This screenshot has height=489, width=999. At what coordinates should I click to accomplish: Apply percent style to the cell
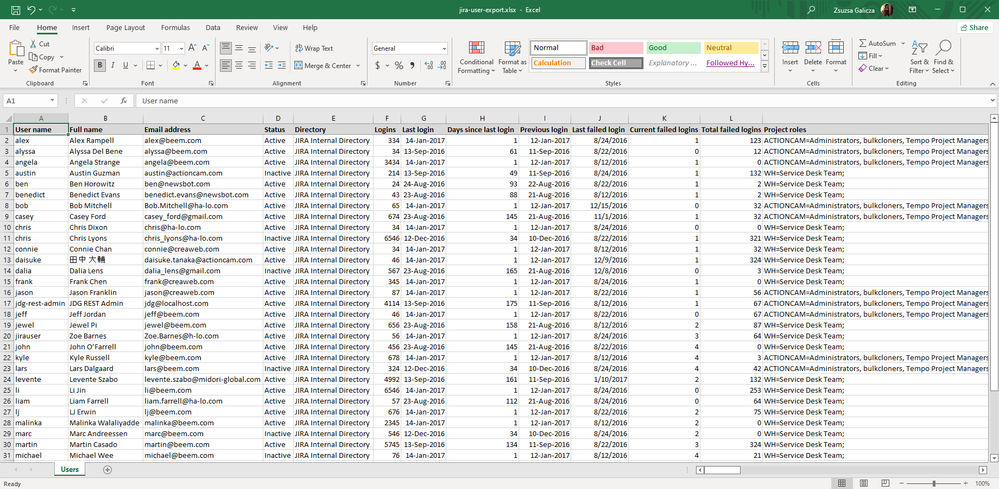pos(398,66)
